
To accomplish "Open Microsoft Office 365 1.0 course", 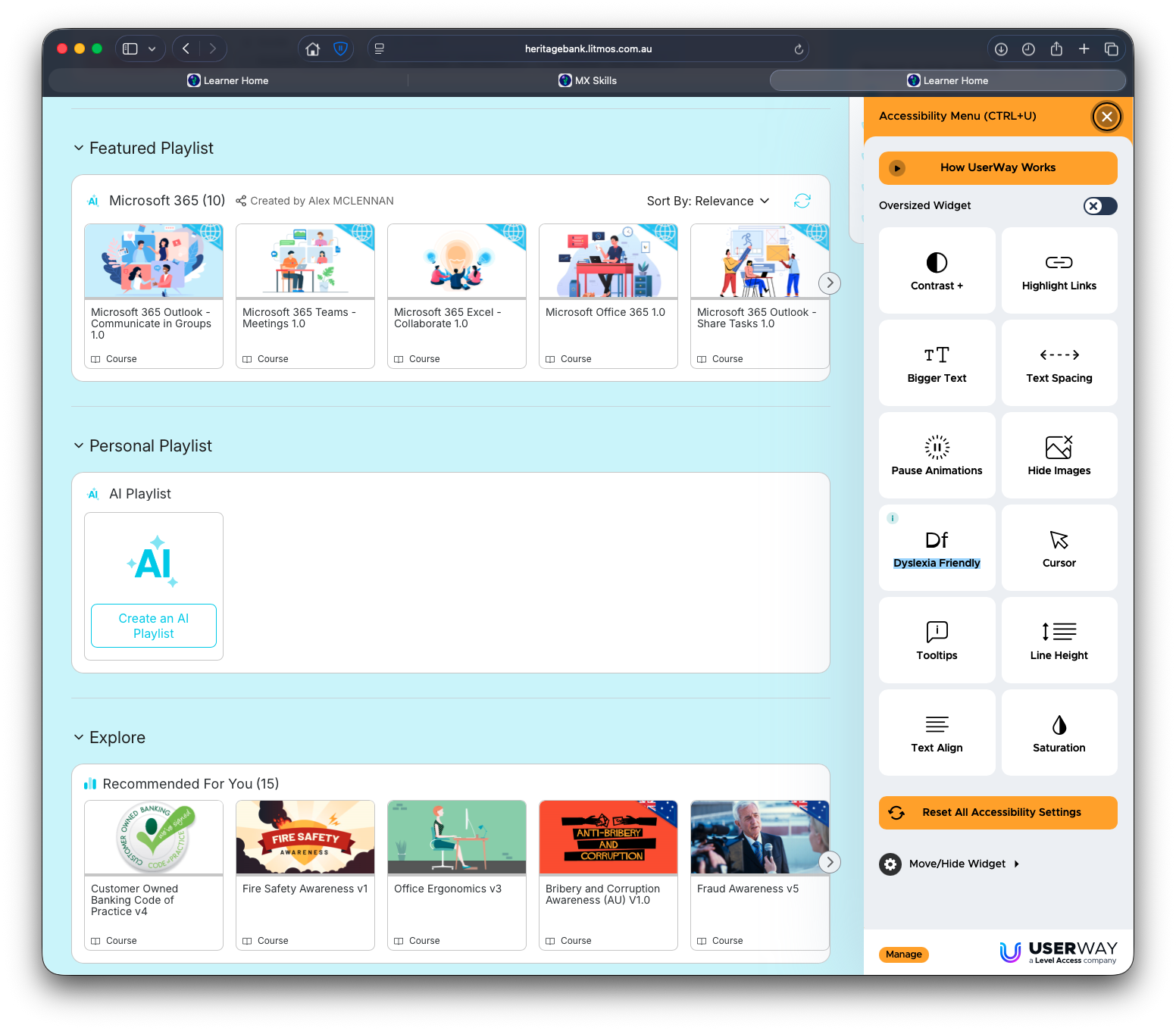I will tap(608, 296).
